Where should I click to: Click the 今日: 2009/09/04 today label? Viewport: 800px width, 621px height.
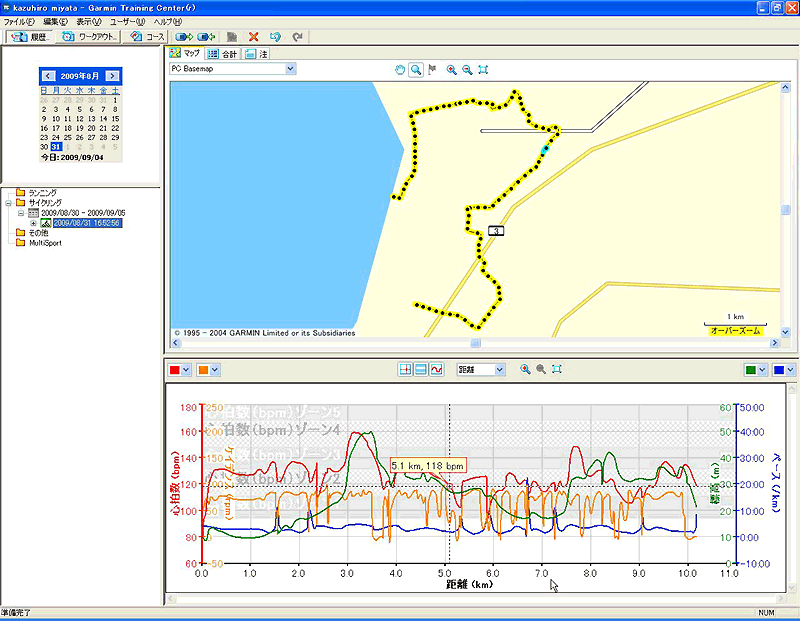72,158
